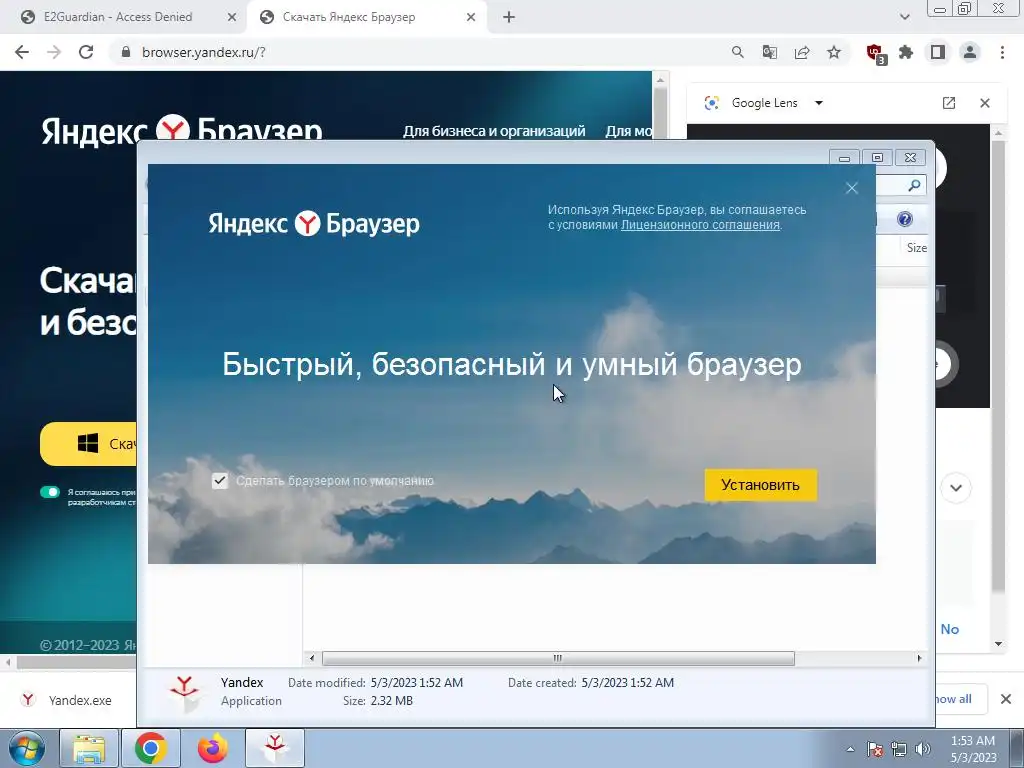
Task: Click the Explorer scroll left arrow
Action: [312, 658]
